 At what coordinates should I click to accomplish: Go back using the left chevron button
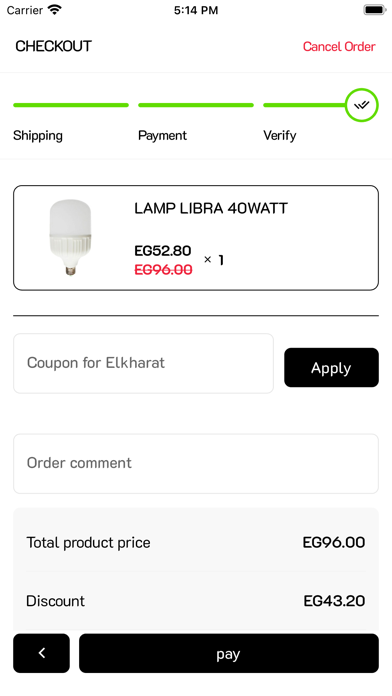41,653
